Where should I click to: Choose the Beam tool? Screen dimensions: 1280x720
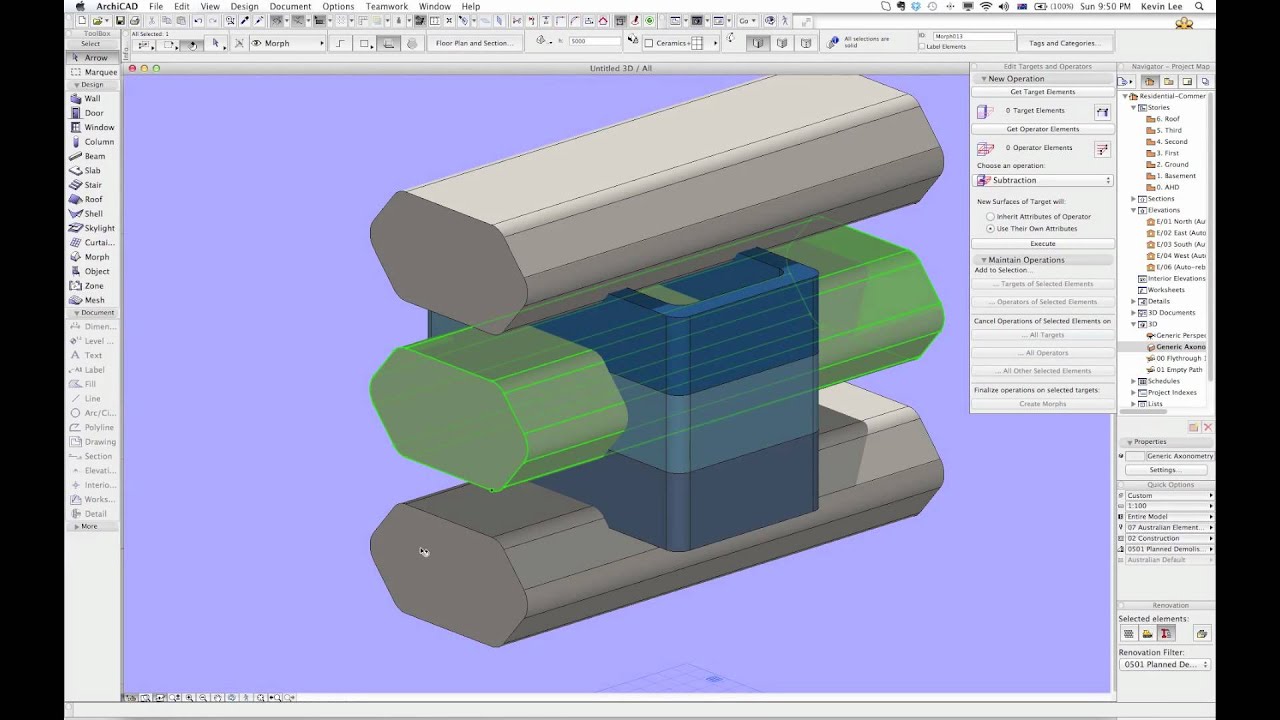coord(92,156)
